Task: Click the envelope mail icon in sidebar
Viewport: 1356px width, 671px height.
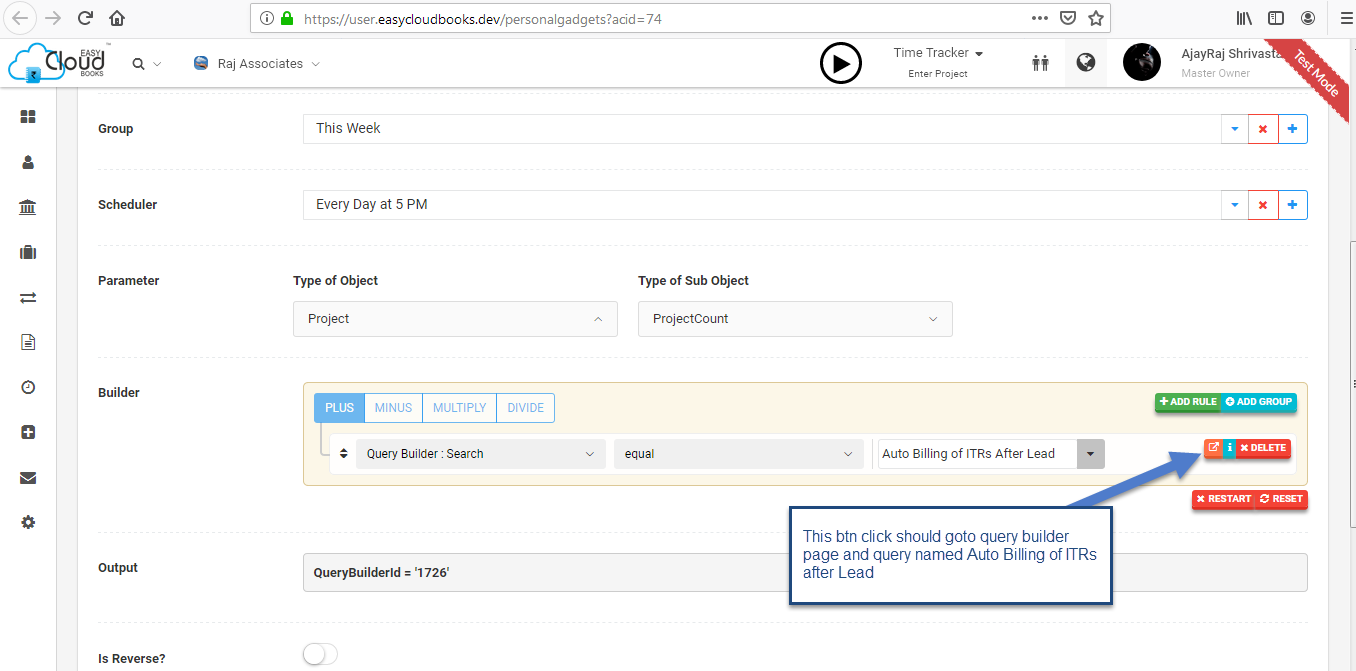Action: pyautogui.click(x=27, y=477)
